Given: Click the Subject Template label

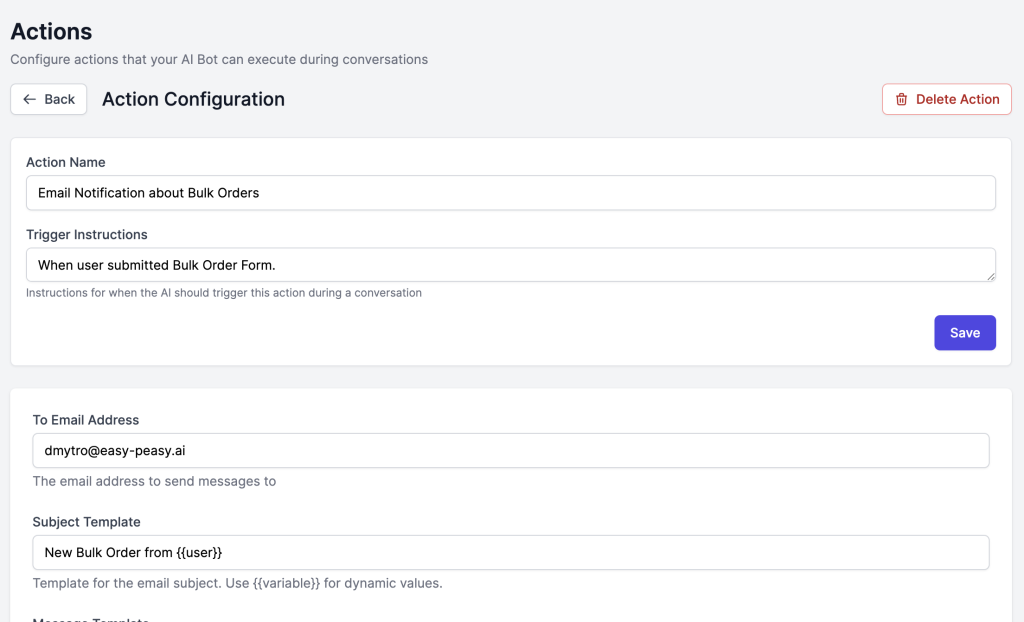Looking at the screenshot, I should point(86,522).
